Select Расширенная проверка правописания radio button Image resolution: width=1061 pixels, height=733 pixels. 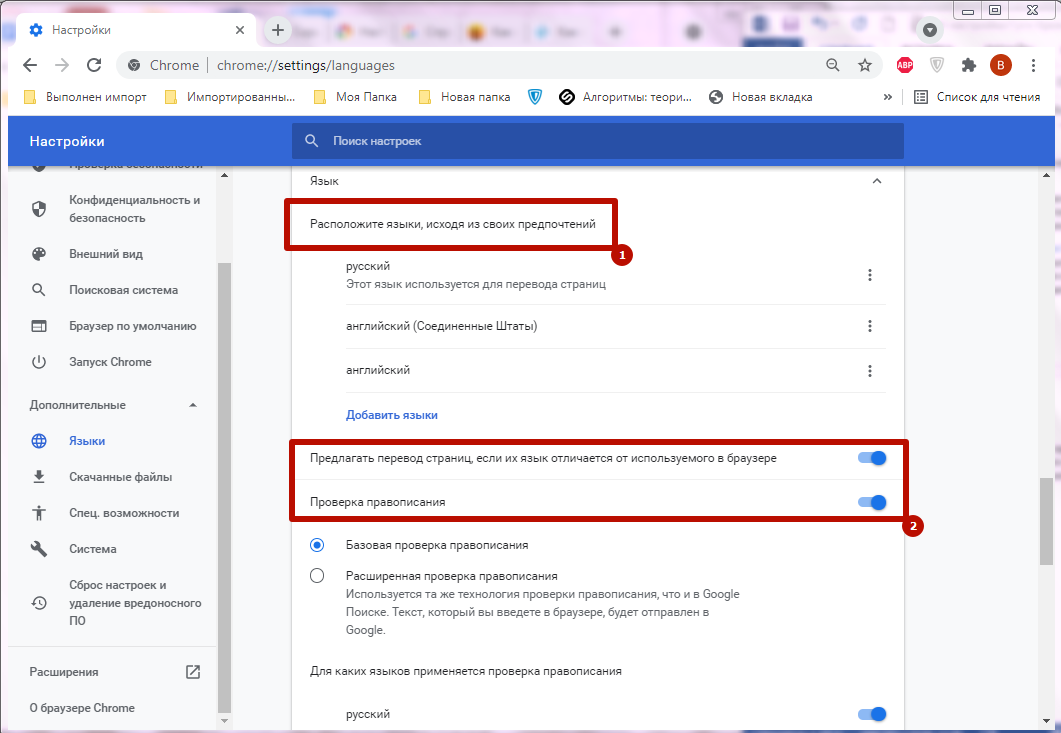(x=317, y=576)
